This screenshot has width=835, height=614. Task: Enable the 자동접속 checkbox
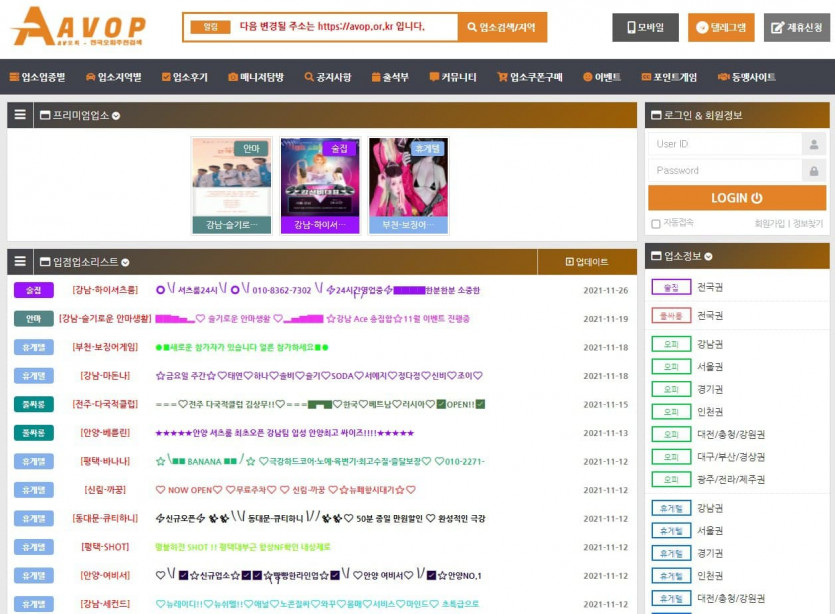(x=656, y=224)
